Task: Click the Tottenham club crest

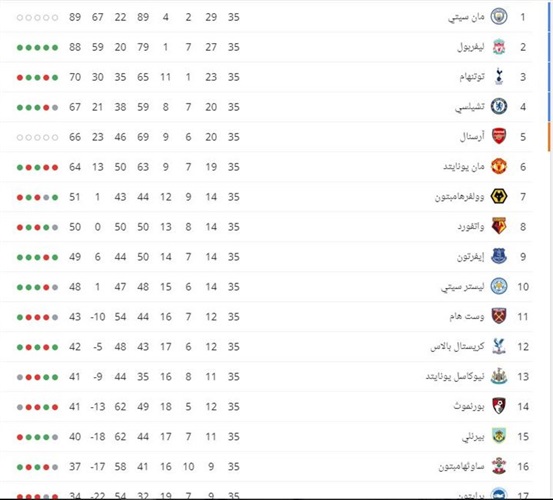Action: pos(499,77)
